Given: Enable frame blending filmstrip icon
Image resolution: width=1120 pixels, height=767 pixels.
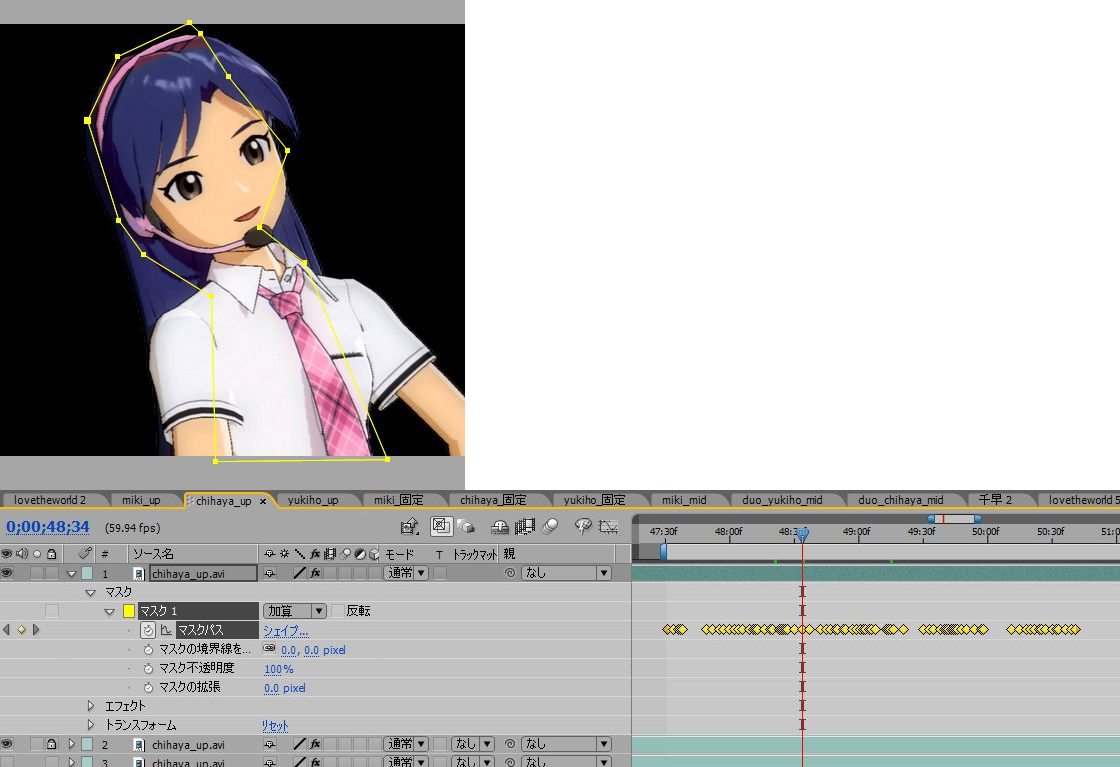Looking at the screenshot, I should click(x=525, y=527).
